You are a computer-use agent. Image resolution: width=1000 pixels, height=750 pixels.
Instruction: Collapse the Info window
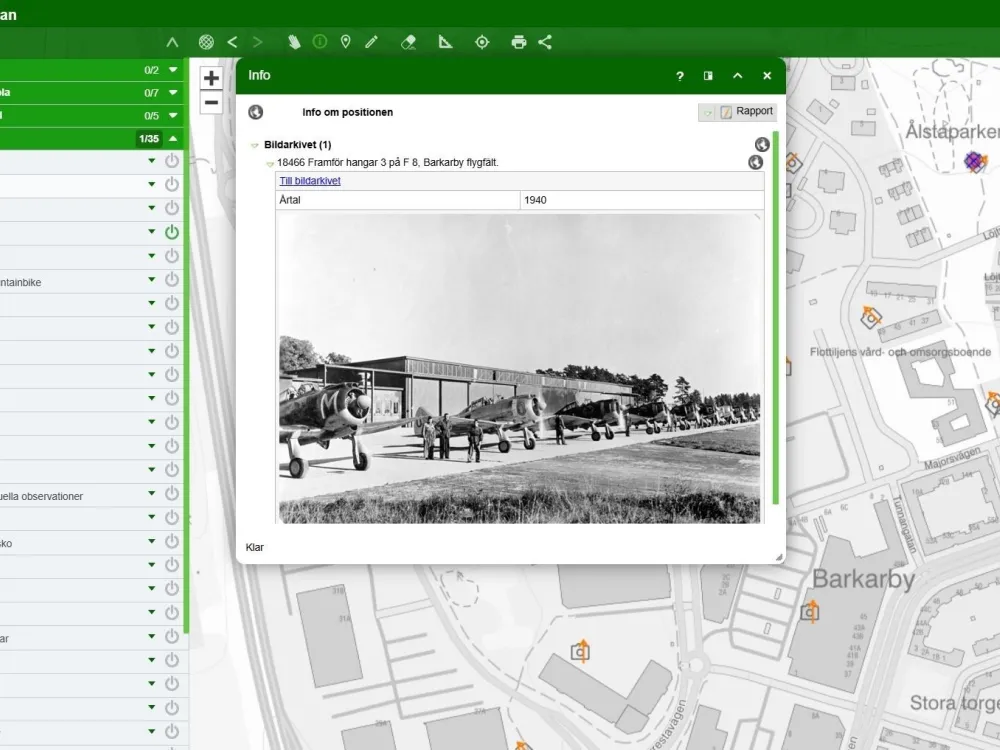pos(737,76)
